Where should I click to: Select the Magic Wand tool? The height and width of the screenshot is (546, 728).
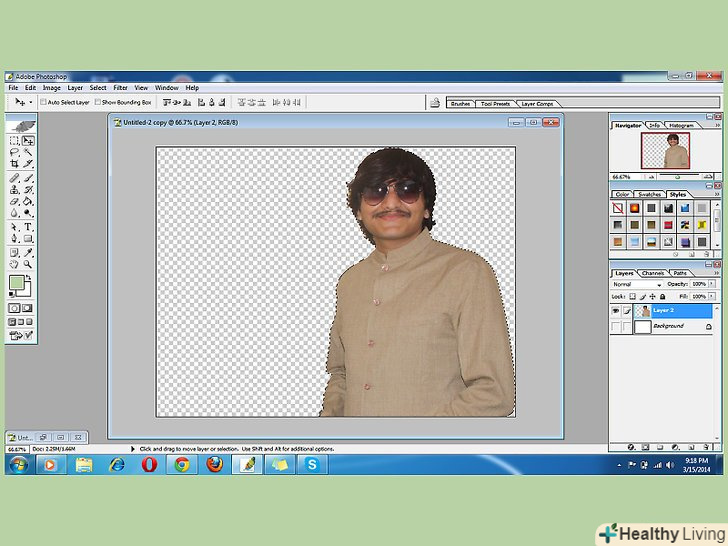pos(28,152)
